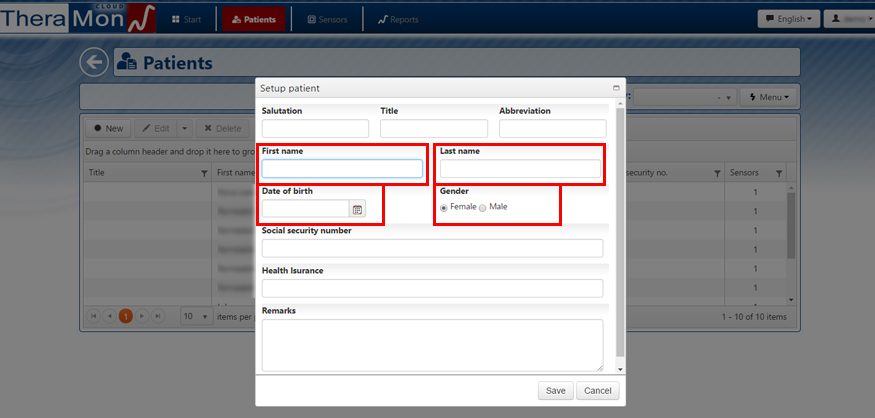The image size is (875, 418).
Task: Click the round back arrow icon
Action: (x=94, y=63)
